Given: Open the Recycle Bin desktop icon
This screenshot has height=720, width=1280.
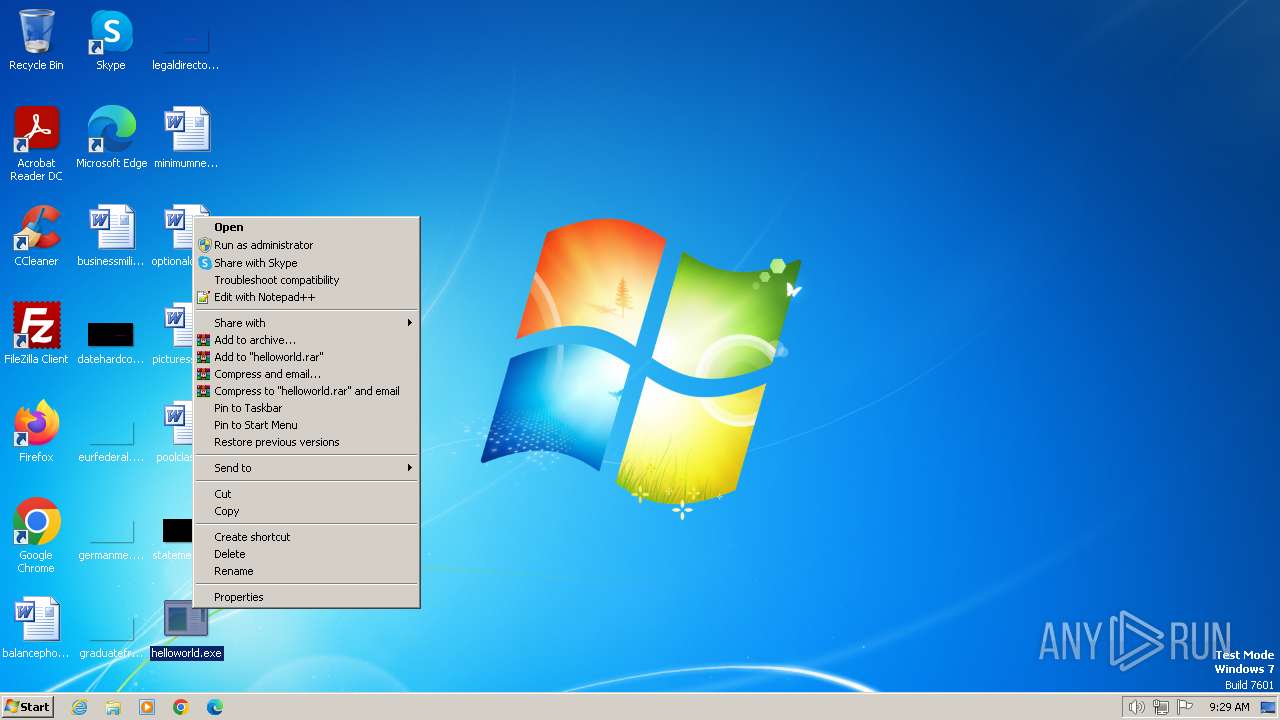Looking at the screenshot, I should coord(36,41).
